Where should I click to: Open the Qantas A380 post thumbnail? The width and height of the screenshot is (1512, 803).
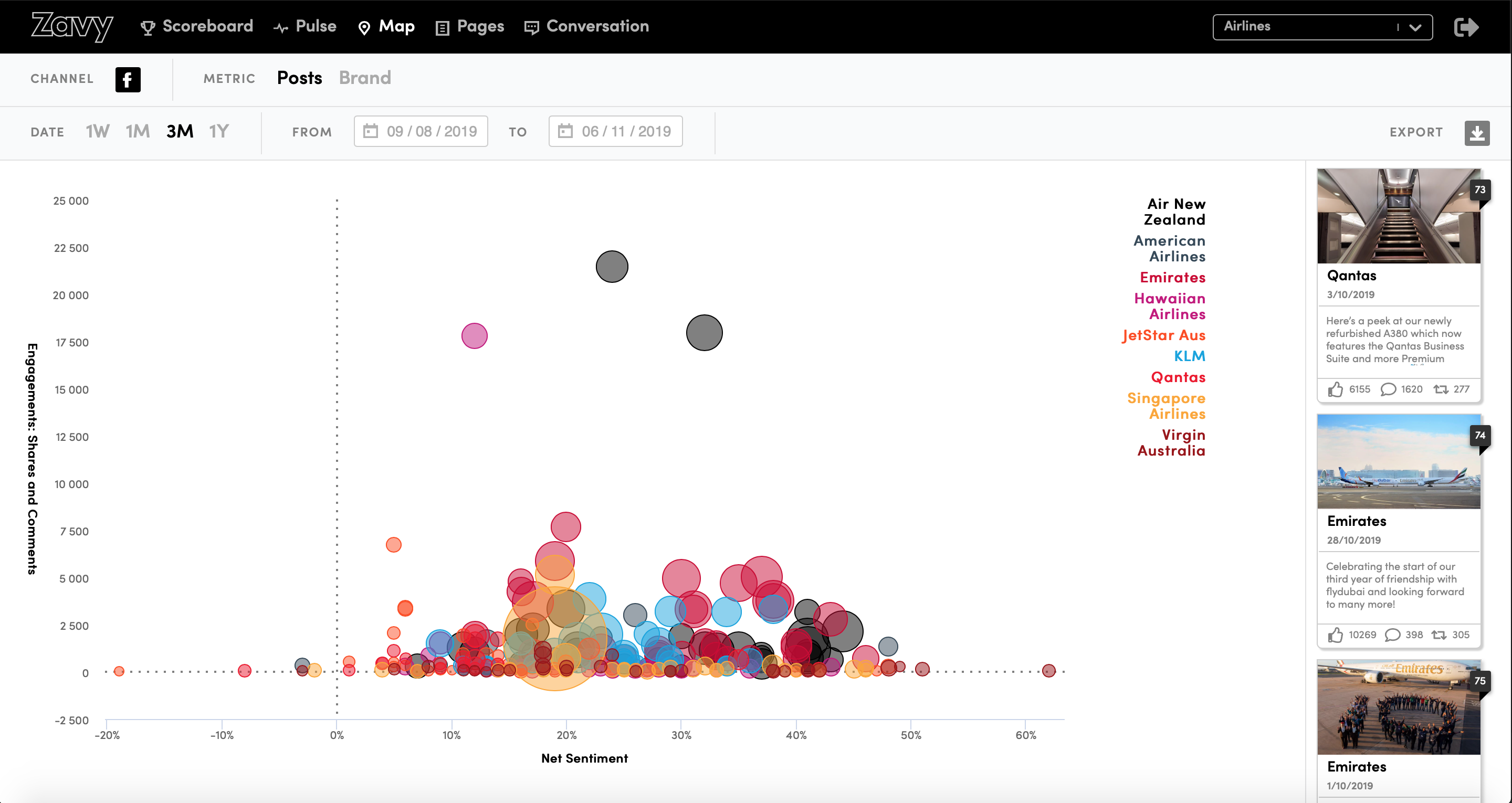[x=1398, y=216]
